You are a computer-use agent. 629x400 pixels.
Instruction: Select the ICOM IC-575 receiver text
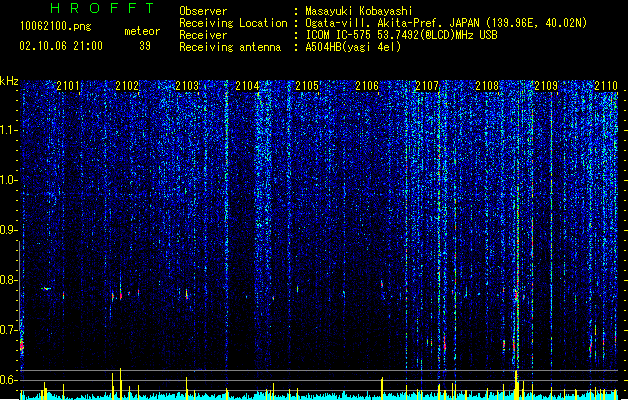(x=402, y=35)
